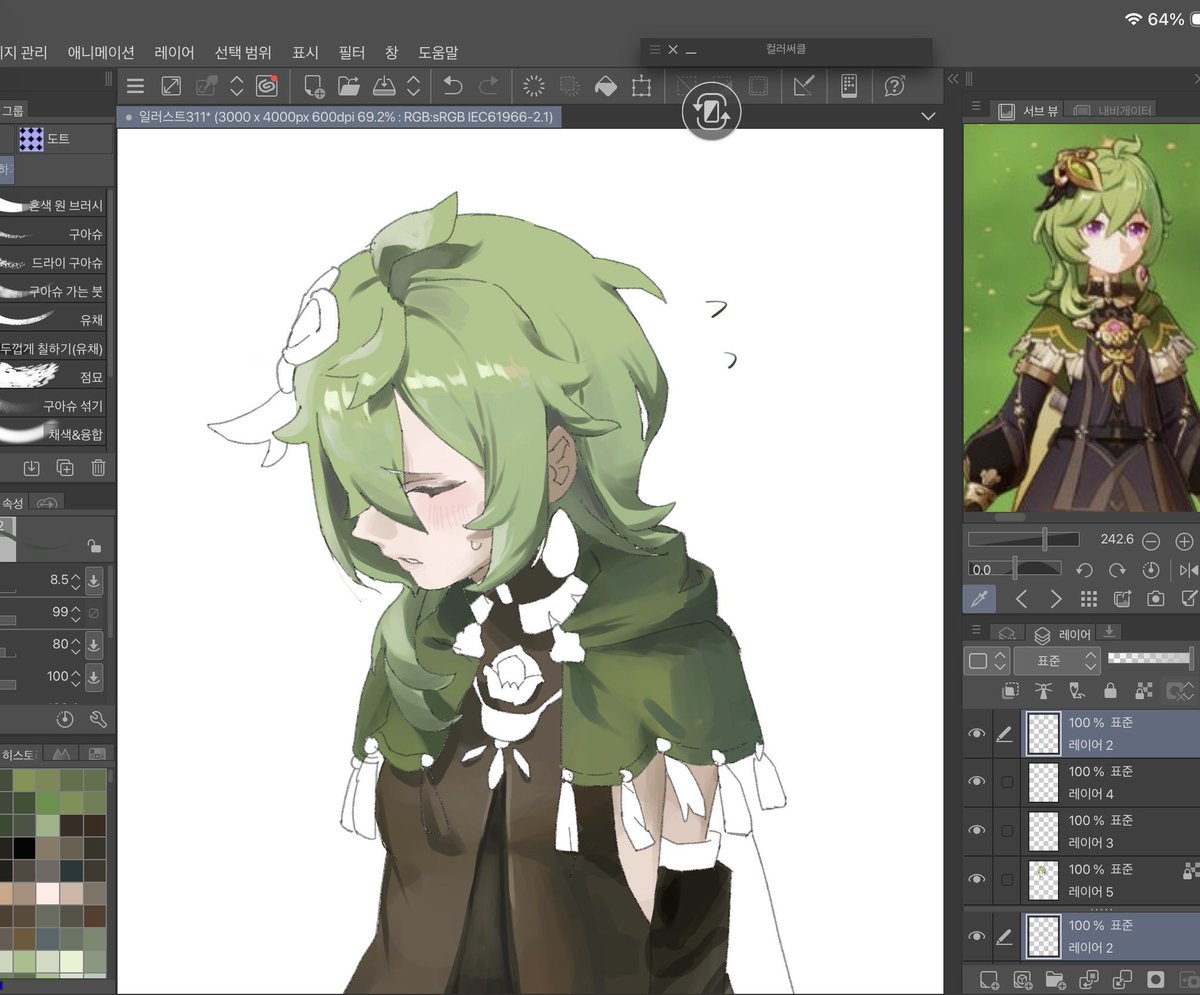Show next Sub View image
Viewport: 1200px width, 995px height.
point(1056,599)
